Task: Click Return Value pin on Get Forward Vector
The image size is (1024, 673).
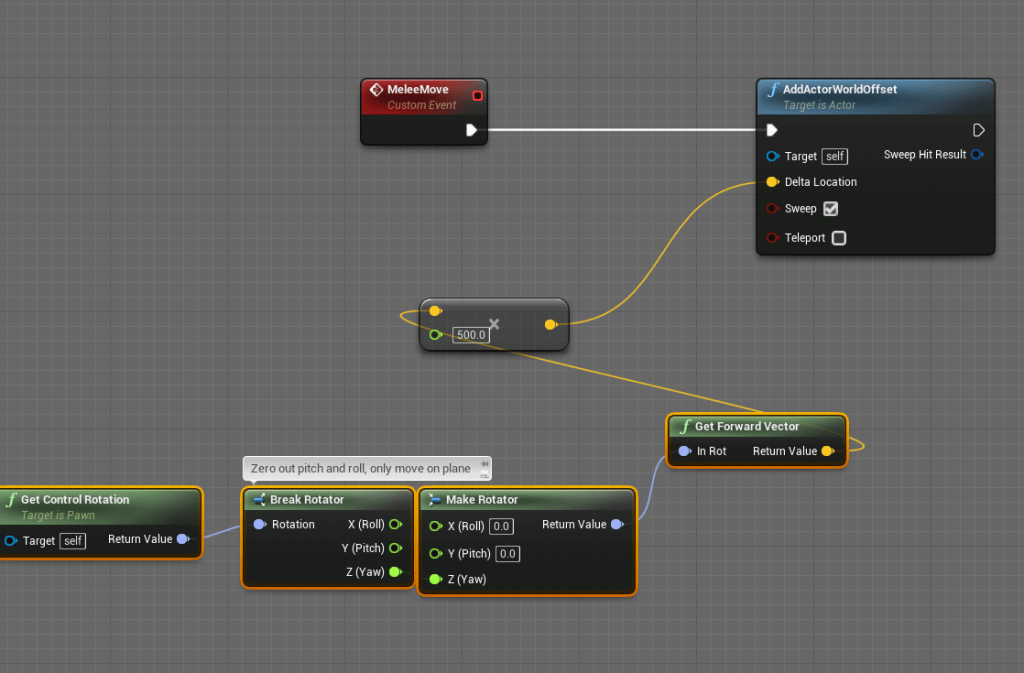Action: 827,452
